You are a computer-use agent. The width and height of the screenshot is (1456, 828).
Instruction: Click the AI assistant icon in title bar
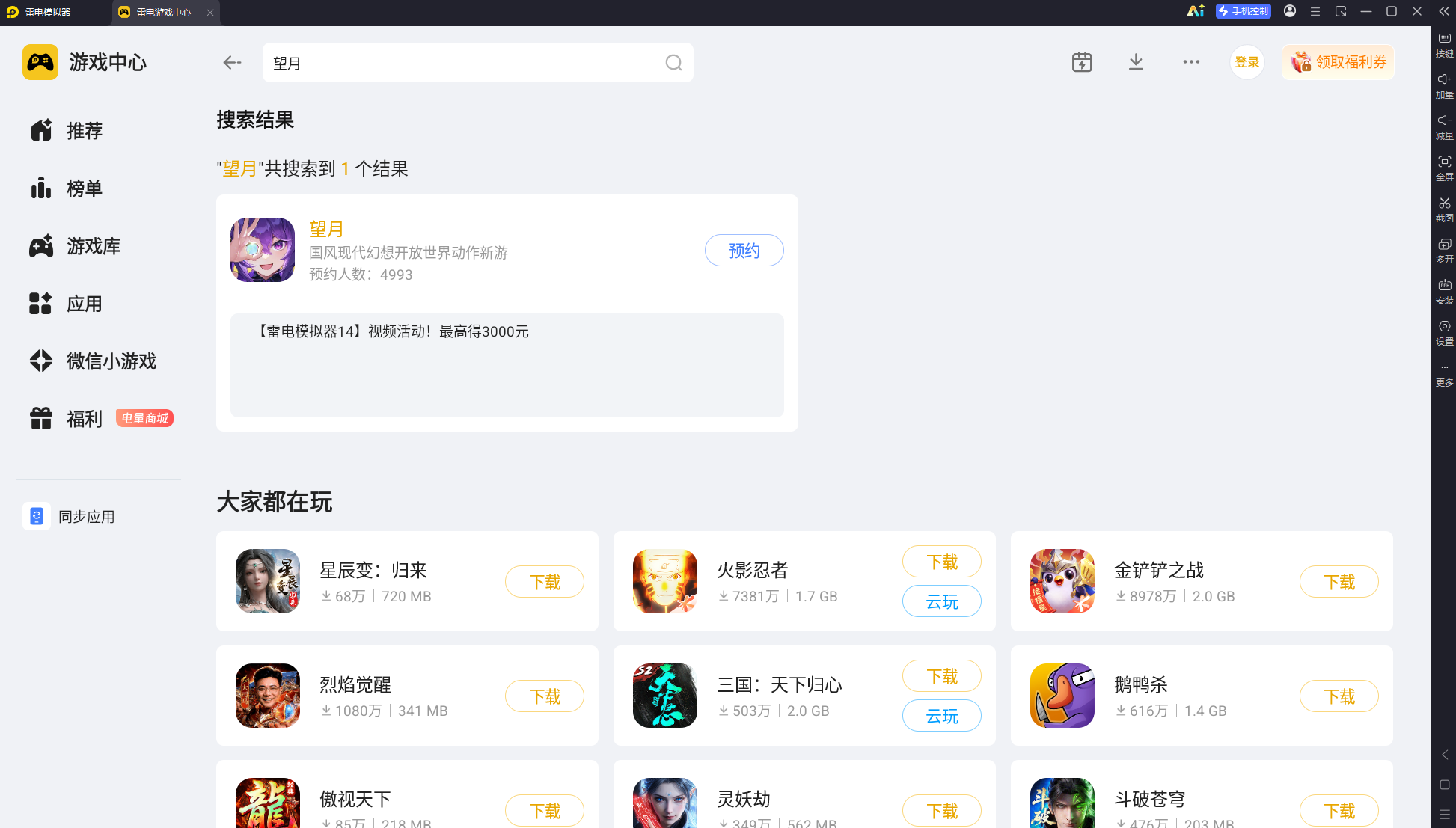(x=1195, y=11)
